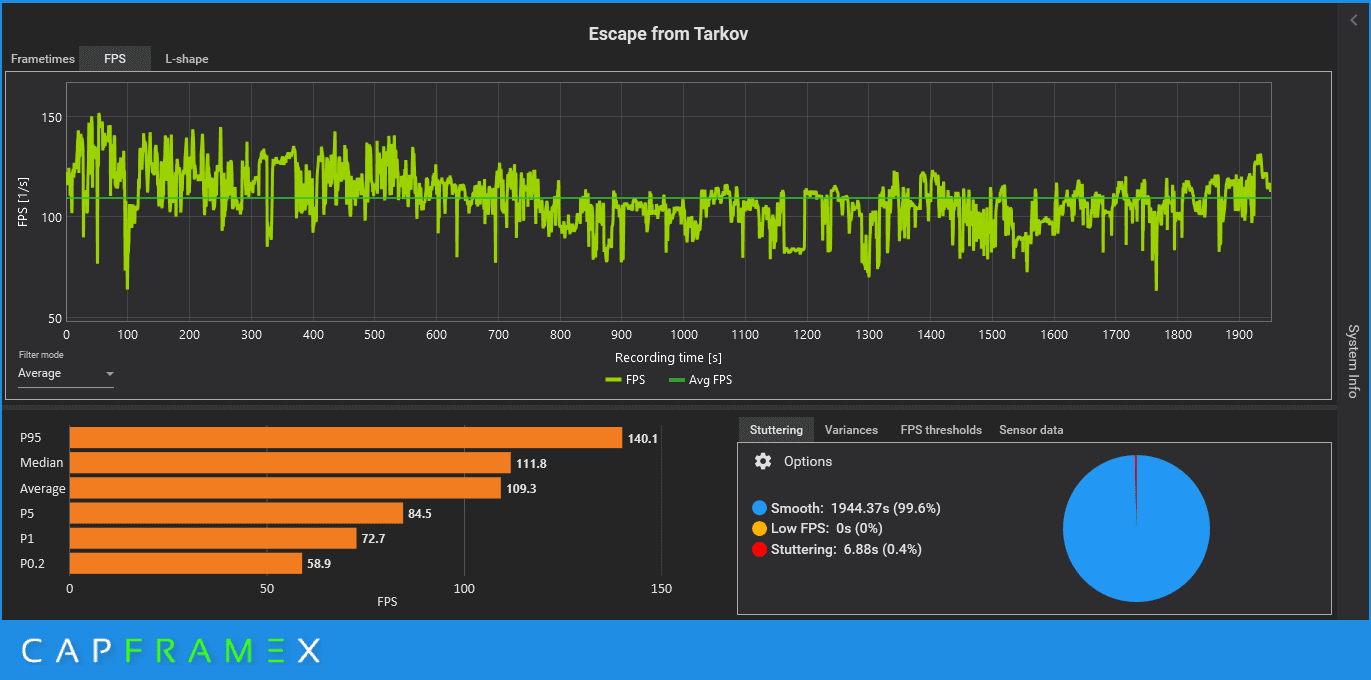Click the Average bar showing 109.3
The width and height of the screenshot is (1371, 680).
tap(285, 488)
